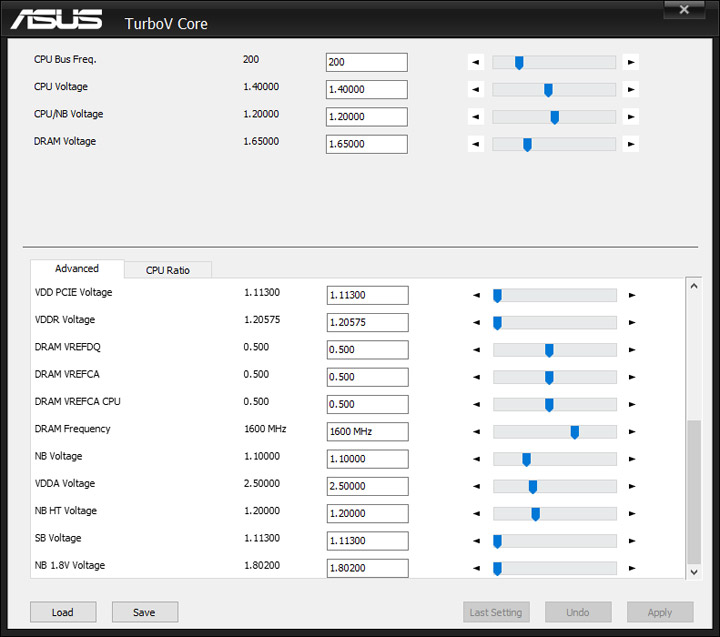Click the CPU/NB Voltage slider thumb
This screenshot has width=720, height=637.
tap(555, 117)
